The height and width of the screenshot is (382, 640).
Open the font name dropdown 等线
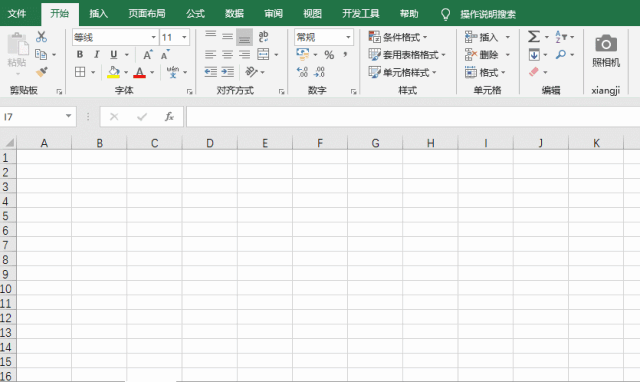[154, 37]
